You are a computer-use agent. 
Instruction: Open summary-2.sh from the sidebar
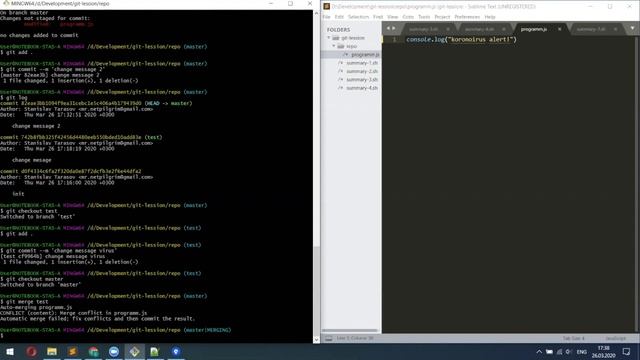tap(362, 71)
